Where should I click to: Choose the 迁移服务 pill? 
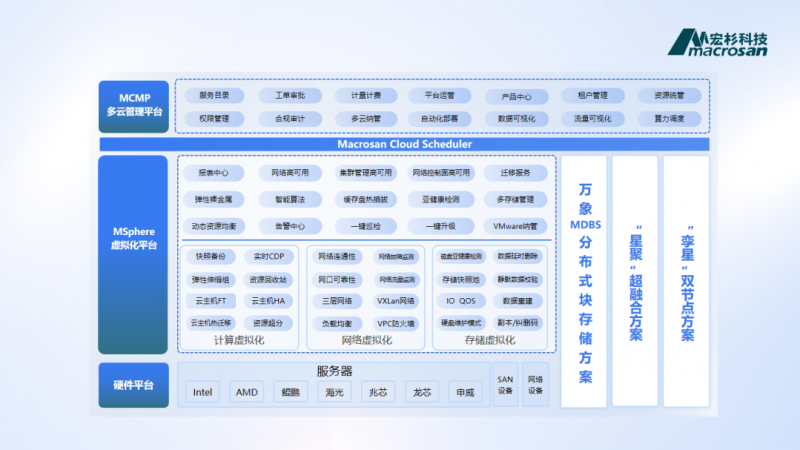click(x=515, y=173)
